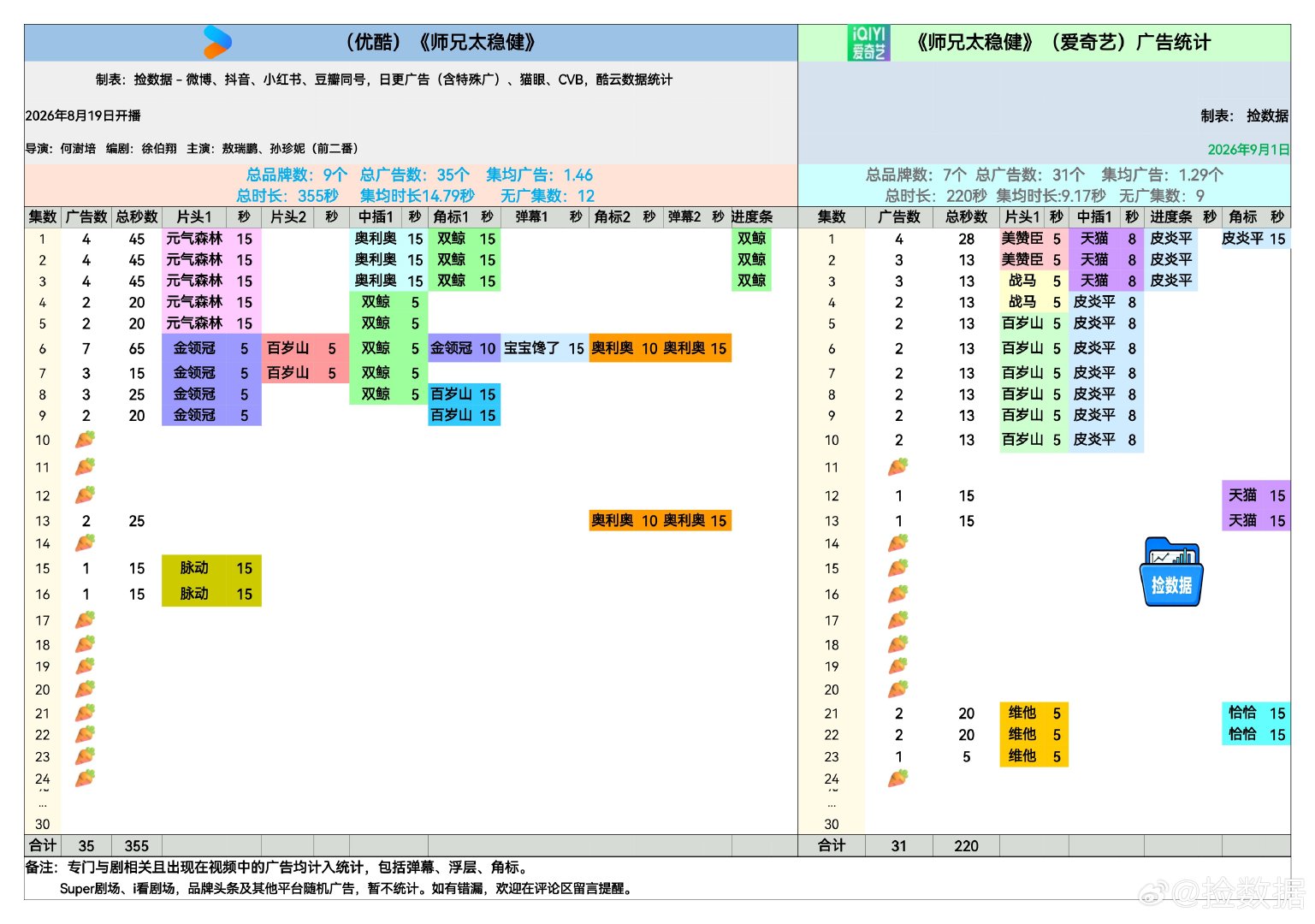Select the carrot icon in Youku row 18
Screen dimensions: 1315x924
tap(85, 644)
